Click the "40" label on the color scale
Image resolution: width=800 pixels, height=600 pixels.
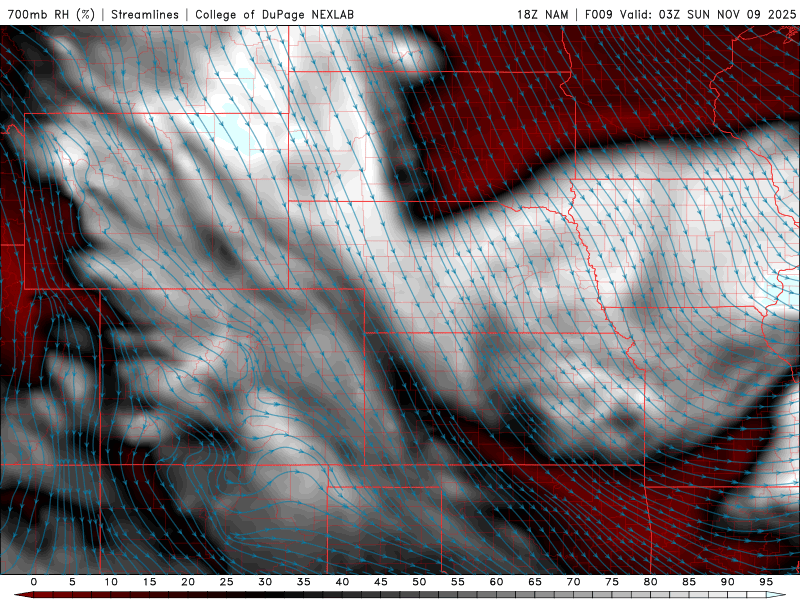[342, 582]
